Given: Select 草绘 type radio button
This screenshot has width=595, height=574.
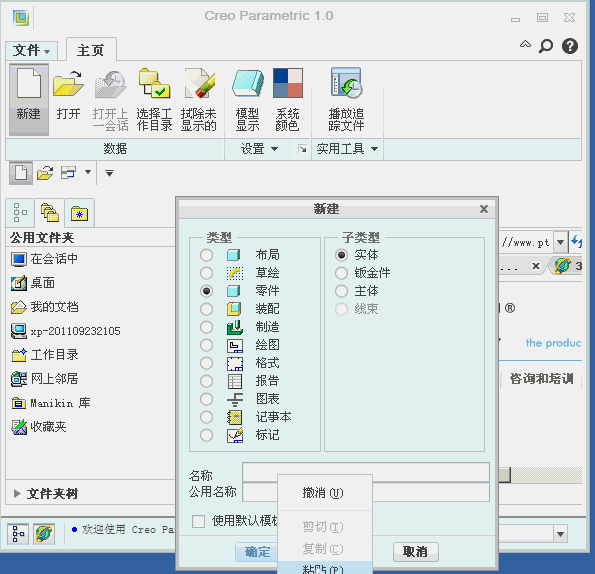Looking at the screenshot, I should tap(206, 273).
